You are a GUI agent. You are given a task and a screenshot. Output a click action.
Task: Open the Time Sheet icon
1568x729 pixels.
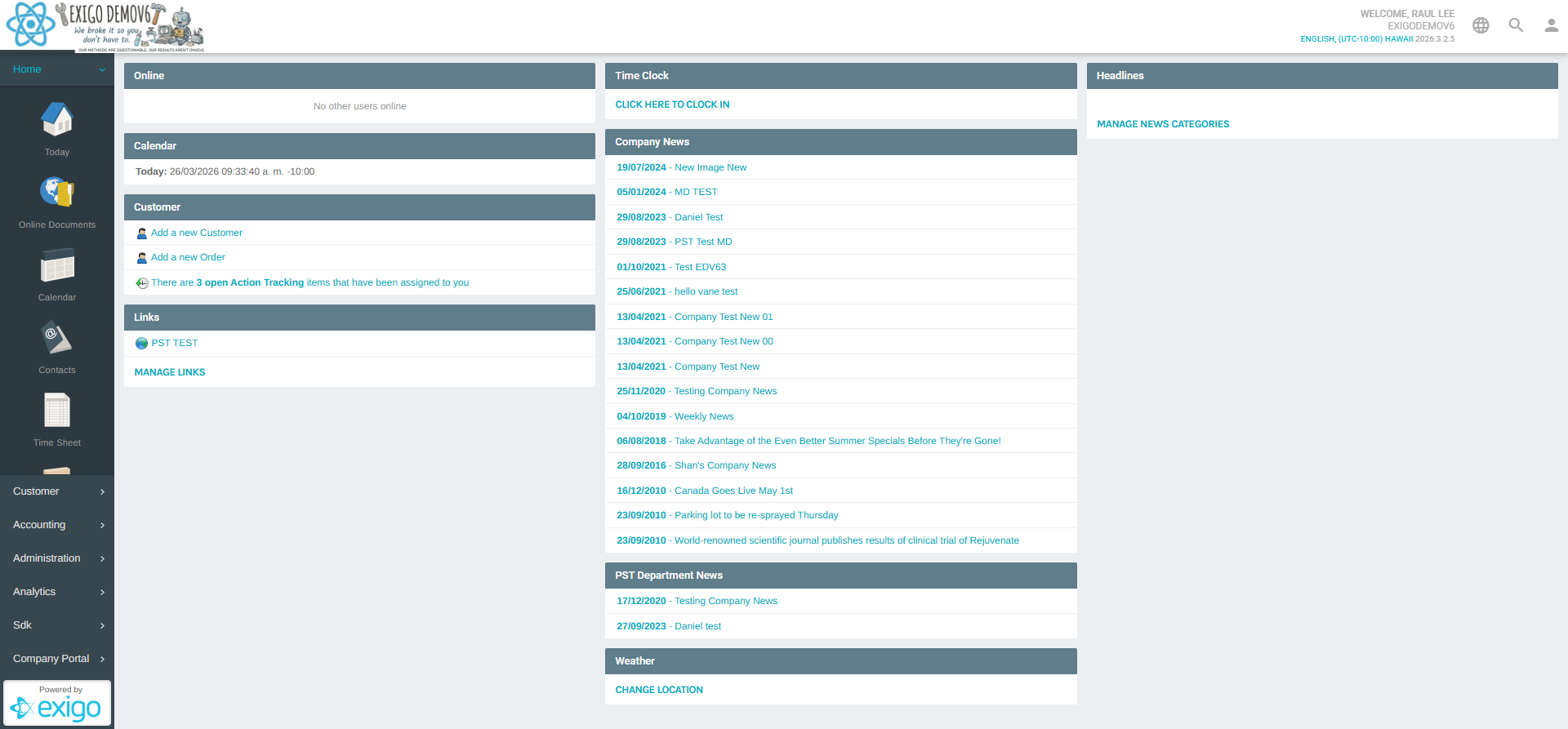click(57, 411)
